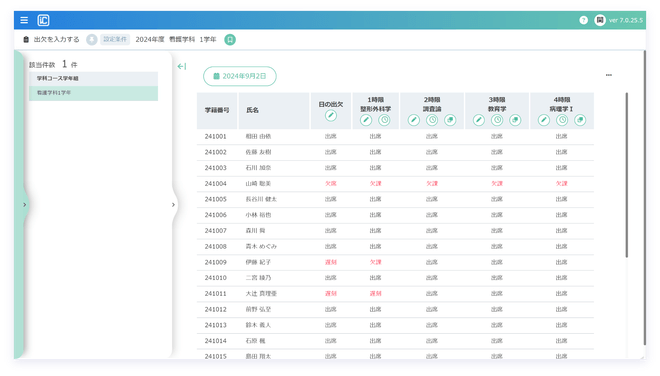This screenshot has height=376, width=660.
Task: Click the red 欠課 for 241004 in 3時限
Action: coord(497,184)
